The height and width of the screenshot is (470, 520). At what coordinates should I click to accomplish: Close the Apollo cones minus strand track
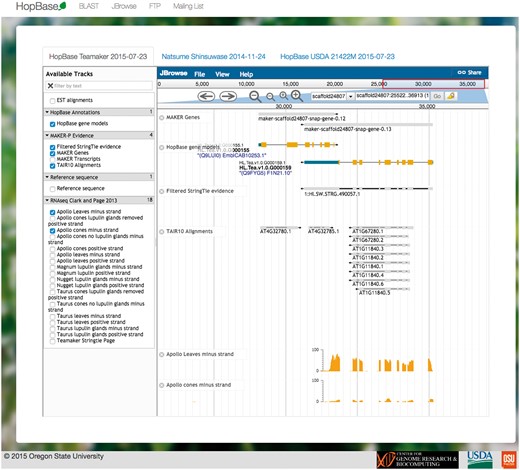coord(162,385)
